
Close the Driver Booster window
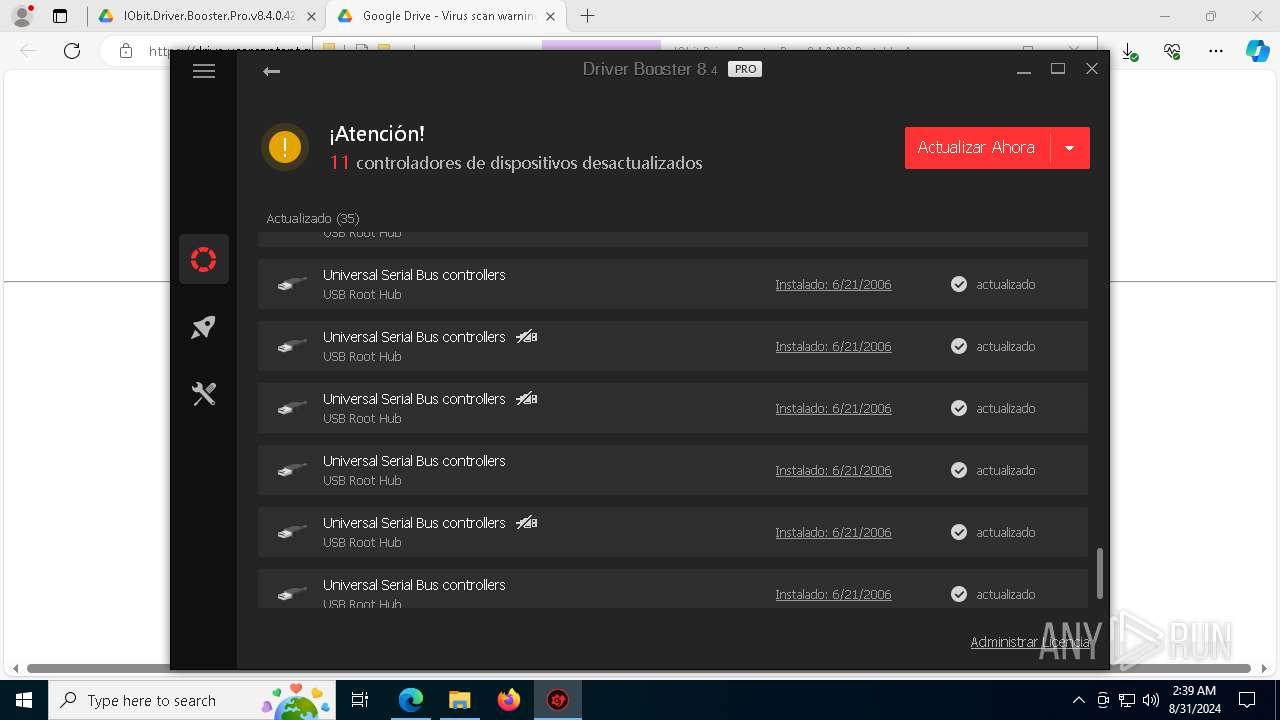tap(1092, 69)
